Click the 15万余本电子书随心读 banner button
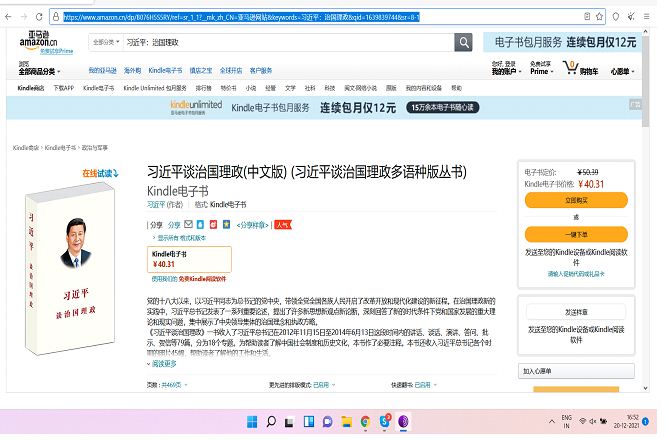Image resolution: width=669 pixels, height=440 pixels. (x=442, y=108)
